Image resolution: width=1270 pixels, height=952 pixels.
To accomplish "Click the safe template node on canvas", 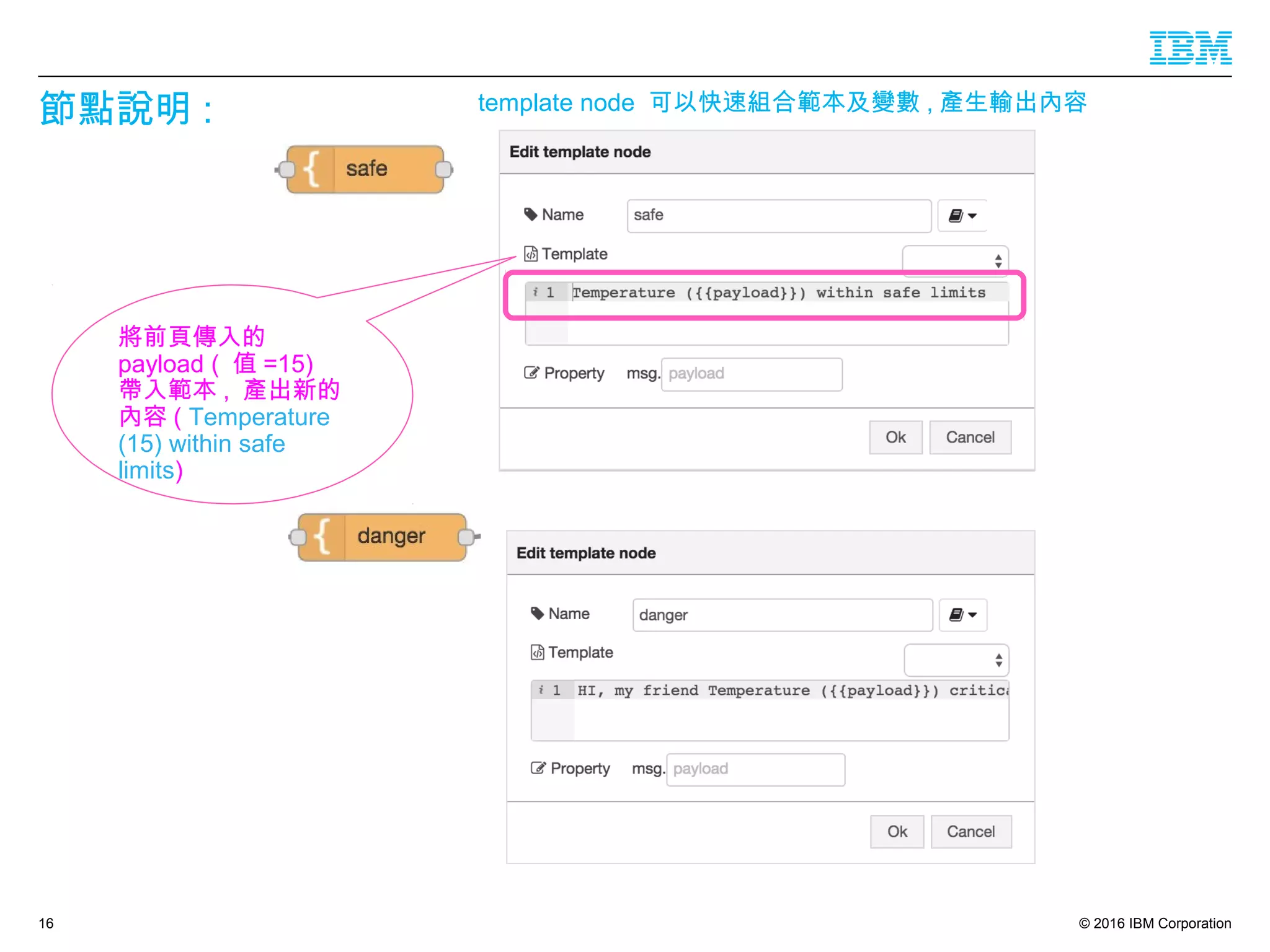I will coord(365,169).
